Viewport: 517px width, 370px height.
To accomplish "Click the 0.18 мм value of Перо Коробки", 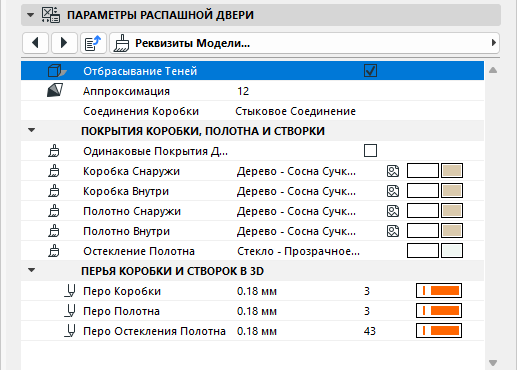I will (257, 291).
